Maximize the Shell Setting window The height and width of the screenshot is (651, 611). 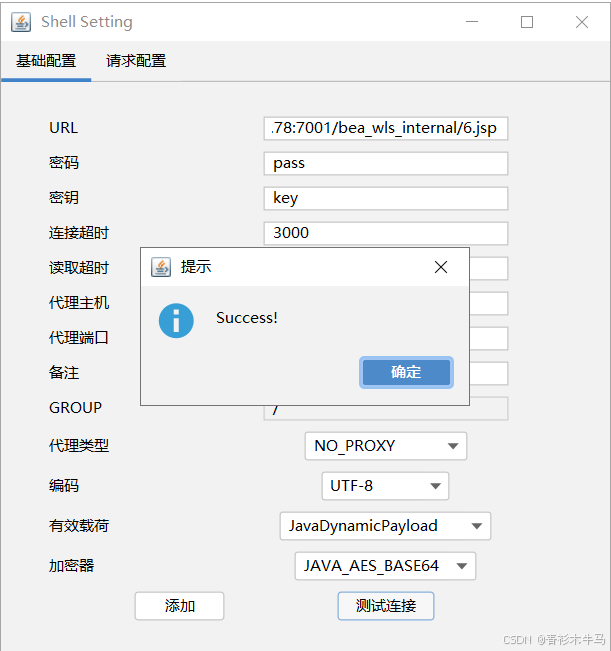(527, 22)
